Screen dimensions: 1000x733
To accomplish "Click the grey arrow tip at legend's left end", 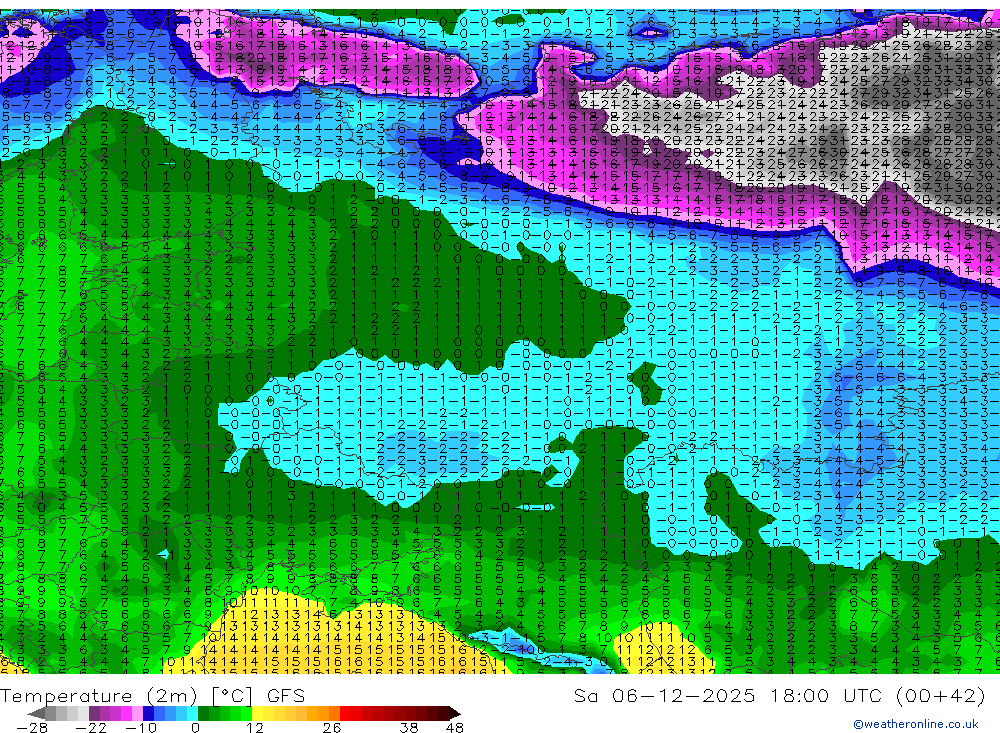I will click(37, 713).
